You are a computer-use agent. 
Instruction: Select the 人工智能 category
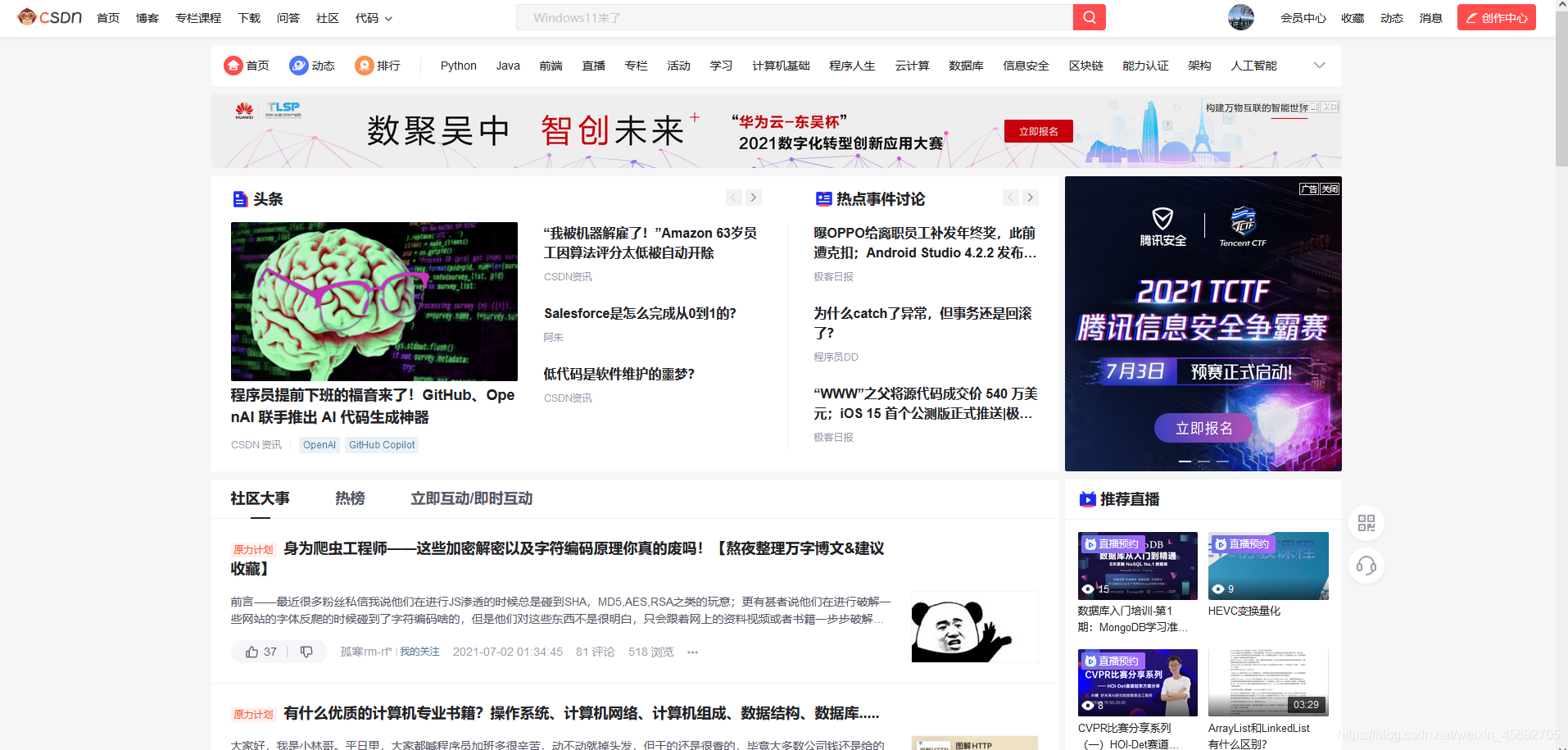click(1253, 66)
